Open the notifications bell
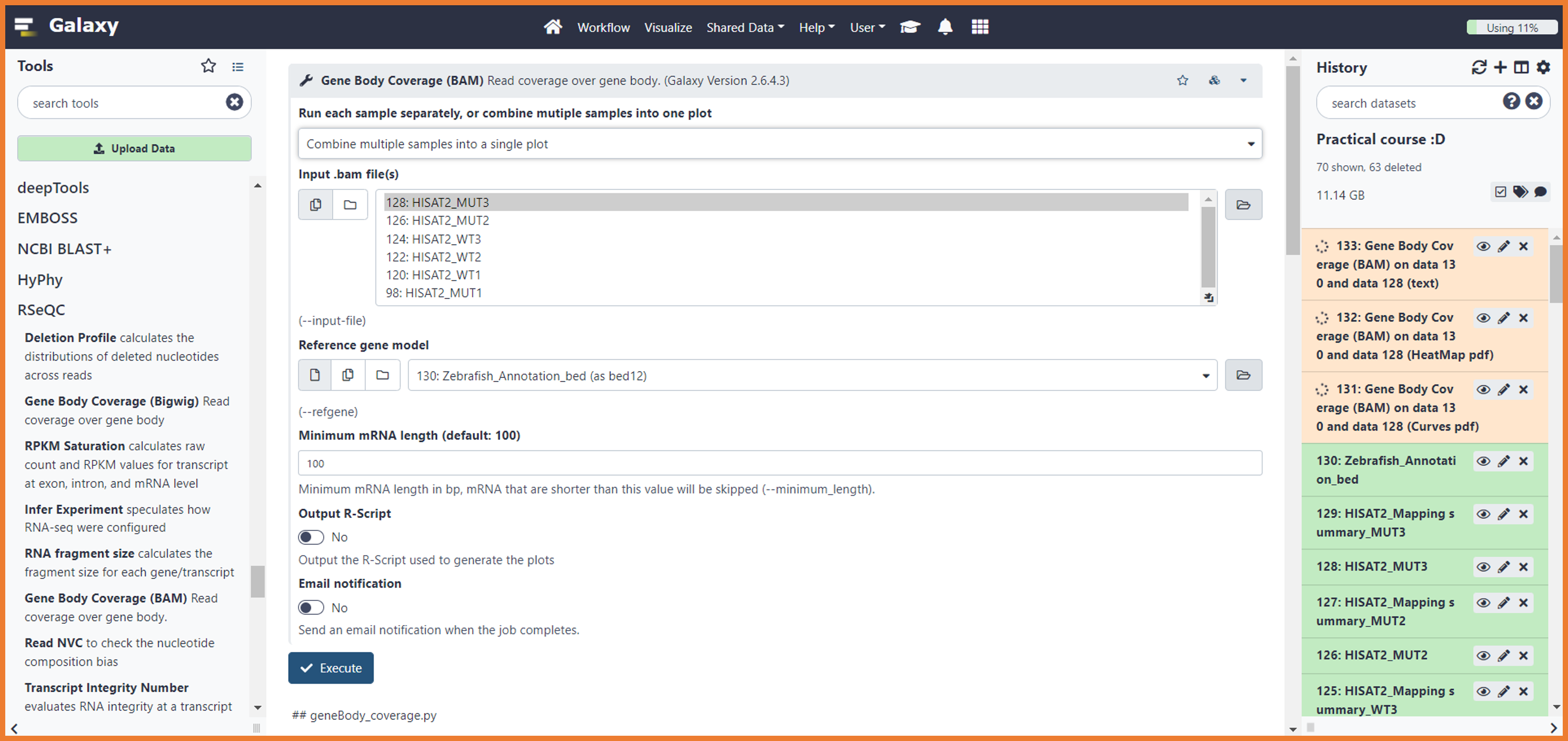The width and height of the screenshot is (1568, 741). pos(945,27)
